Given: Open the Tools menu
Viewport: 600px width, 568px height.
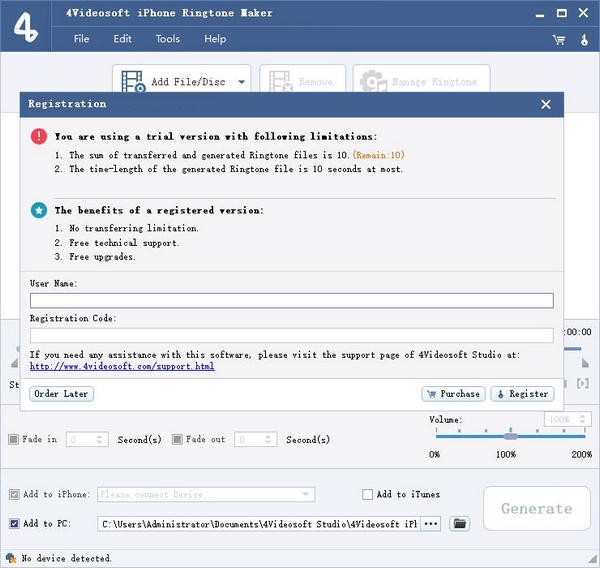Looking at the screenshot, I should pos(168,39).
